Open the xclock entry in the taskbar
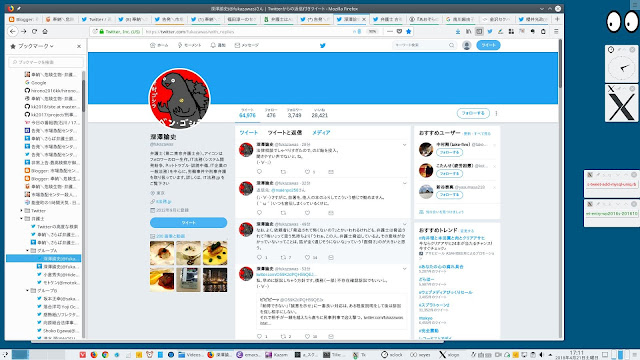Image resolution: width=640 pixels, height=360 pixels. (392, 355)
